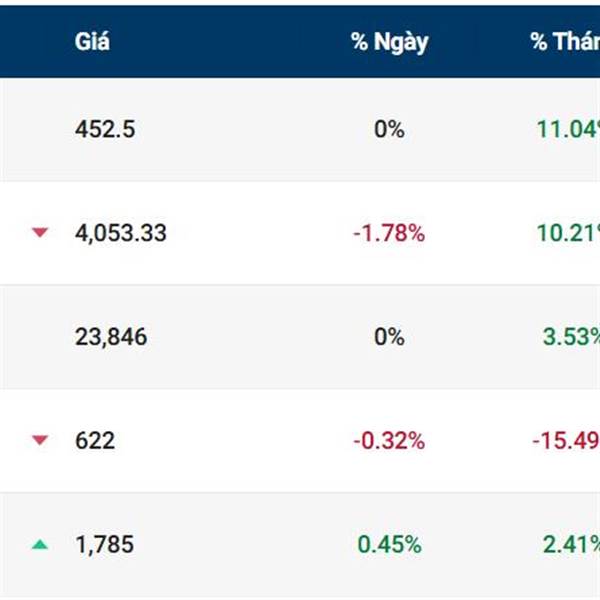The width and height of the screenshot is (600, 600).
Task: Select the 23,846 price value
Action: click(x=111, y=337)
